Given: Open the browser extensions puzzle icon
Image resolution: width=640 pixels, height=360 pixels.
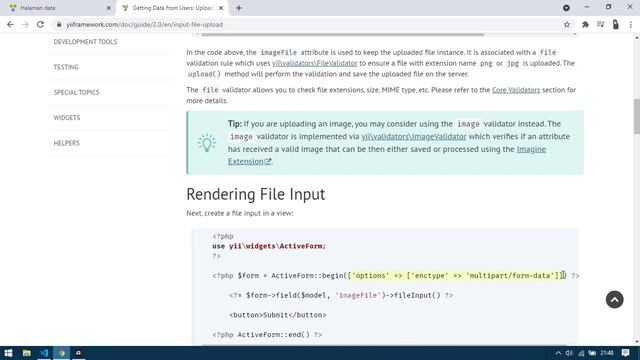Looking at the screenshot, I should (585, 24).
